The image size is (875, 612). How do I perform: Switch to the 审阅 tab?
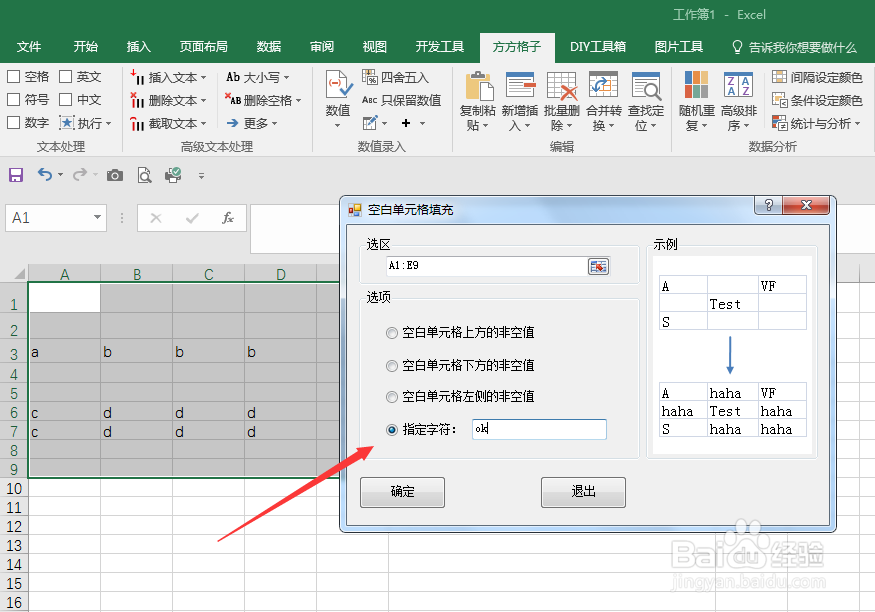[x=322, y=47]
